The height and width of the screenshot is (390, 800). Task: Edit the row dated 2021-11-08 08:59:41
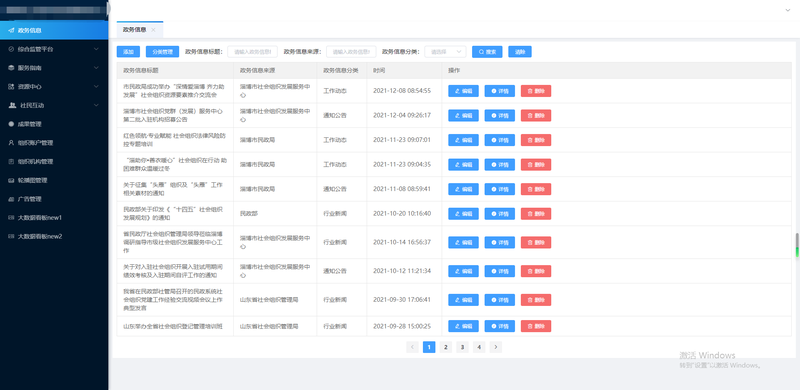(x=463, y=189)
